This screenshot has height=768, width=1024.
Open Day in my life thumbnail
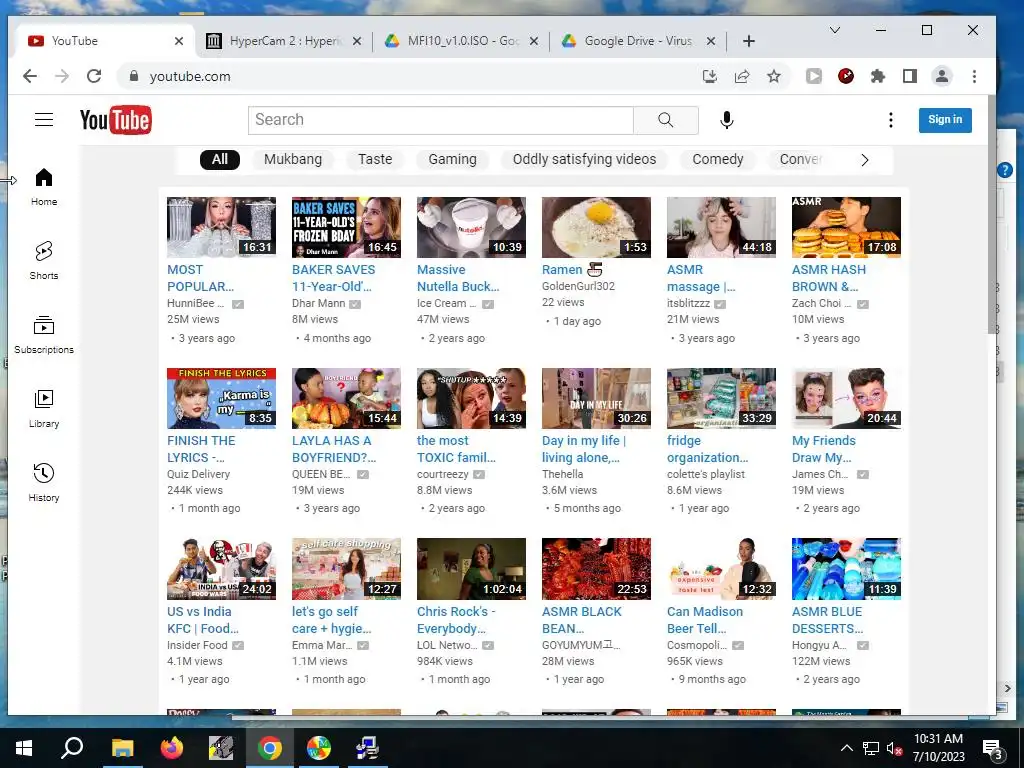(596, 398)
